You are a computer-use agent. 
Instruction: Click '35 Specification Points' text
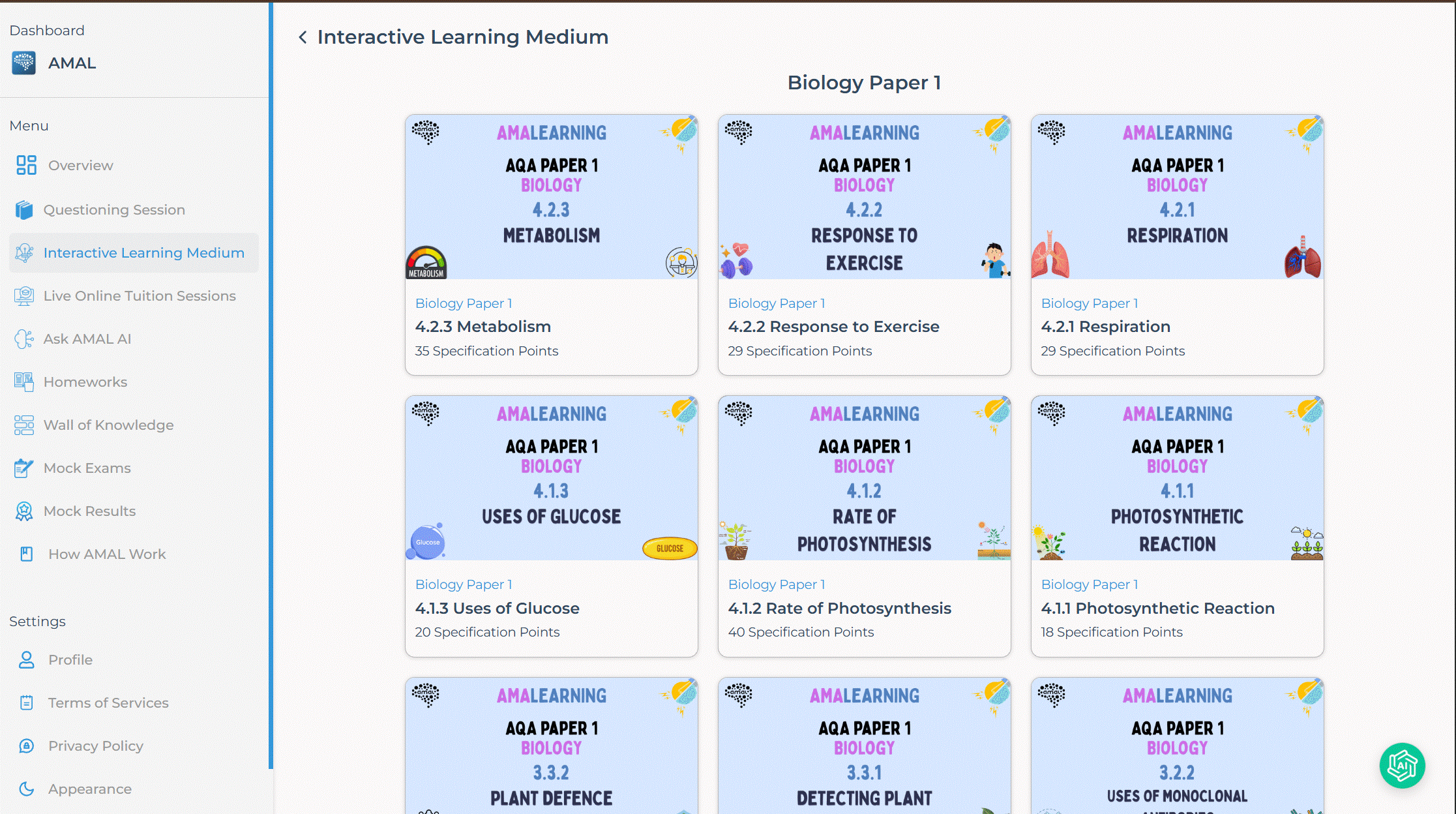tap(487, 351)
